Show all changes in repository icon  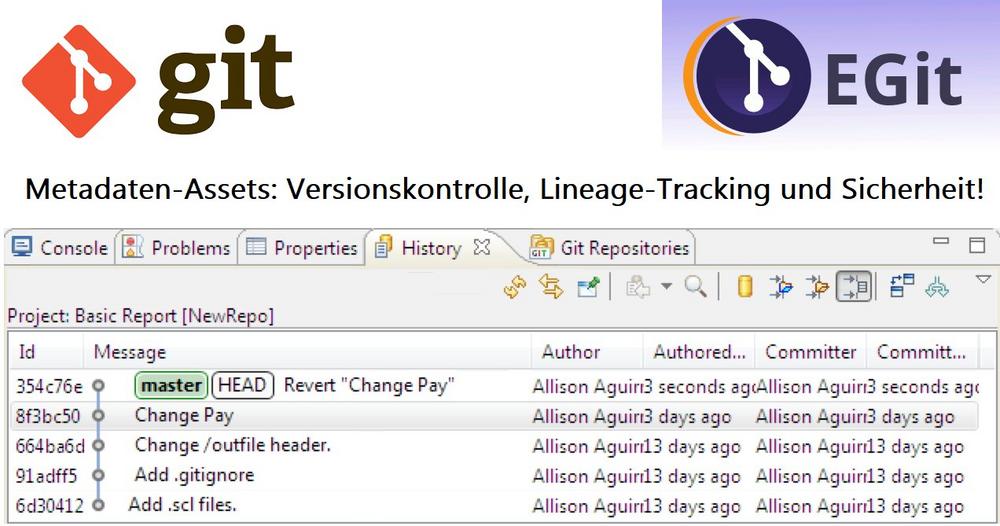pos(745,288)
